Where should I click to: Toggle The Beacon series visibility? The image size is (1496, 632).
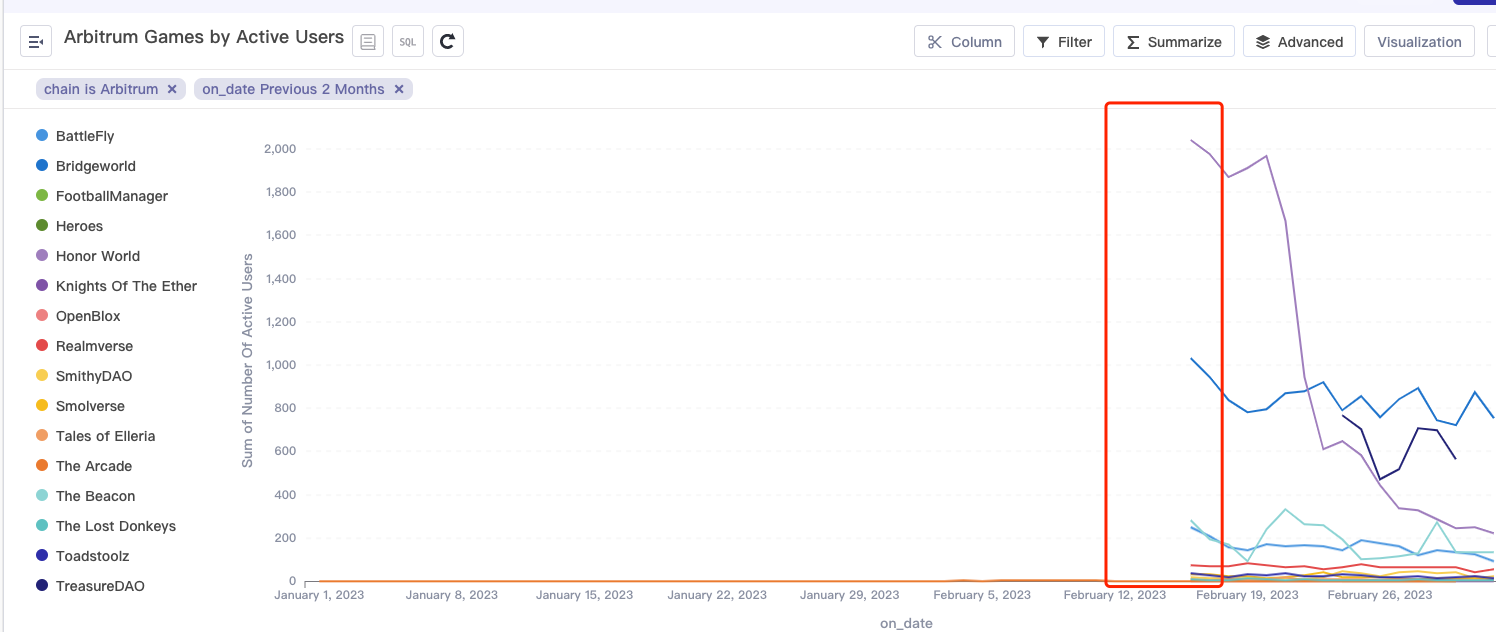coord(95,496)
